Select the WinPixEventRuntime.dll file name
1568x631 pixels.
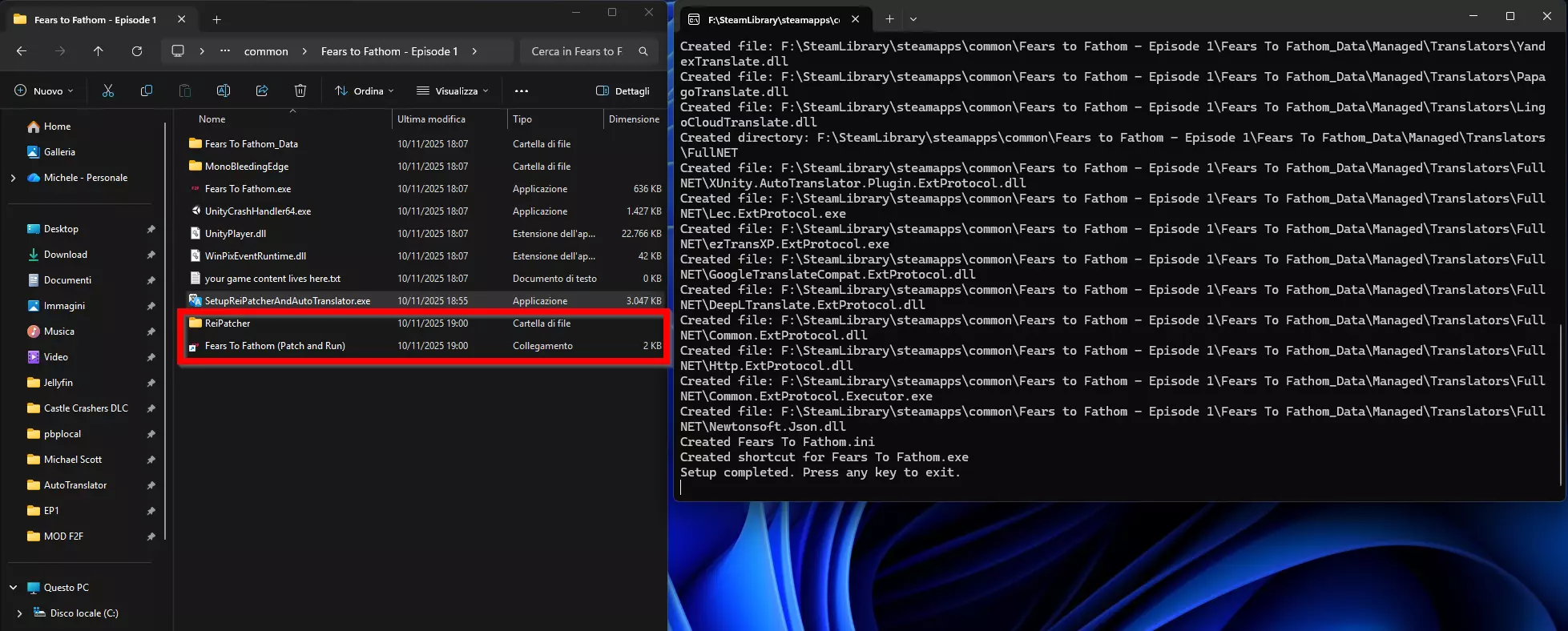[256, 256]
